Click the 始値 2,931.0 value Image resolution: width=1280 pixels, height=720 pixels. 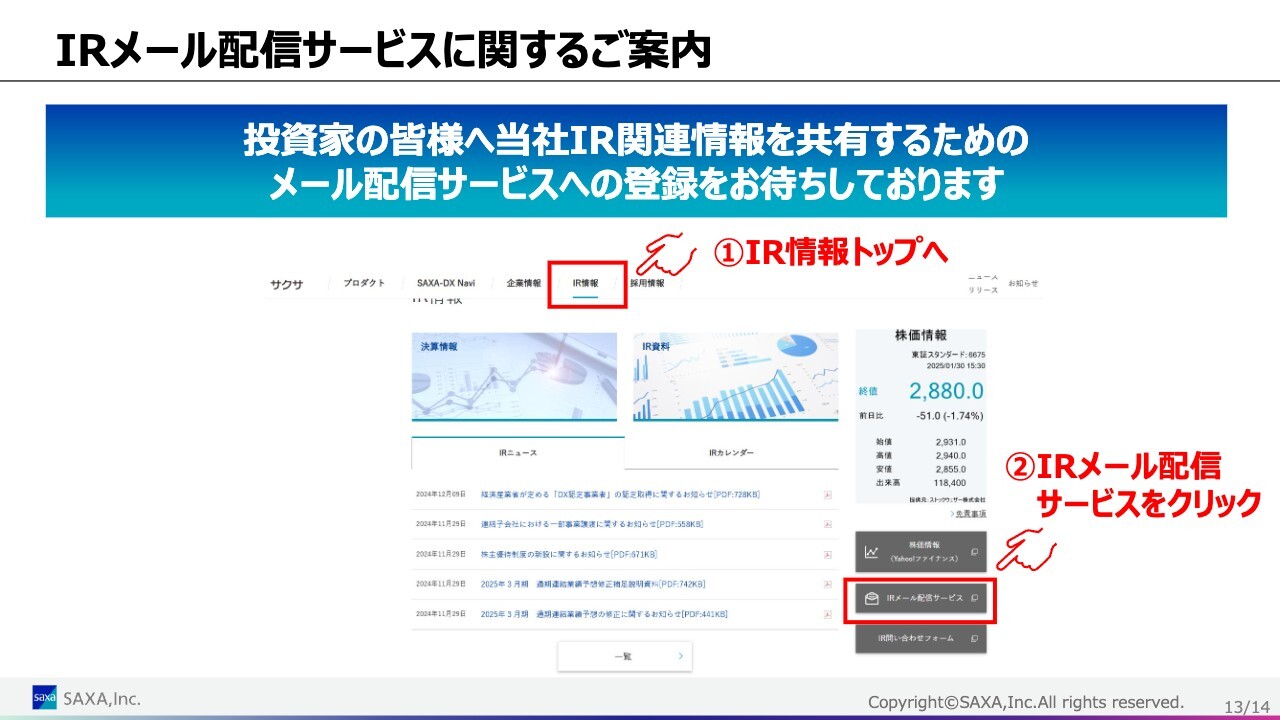(951, 442)
